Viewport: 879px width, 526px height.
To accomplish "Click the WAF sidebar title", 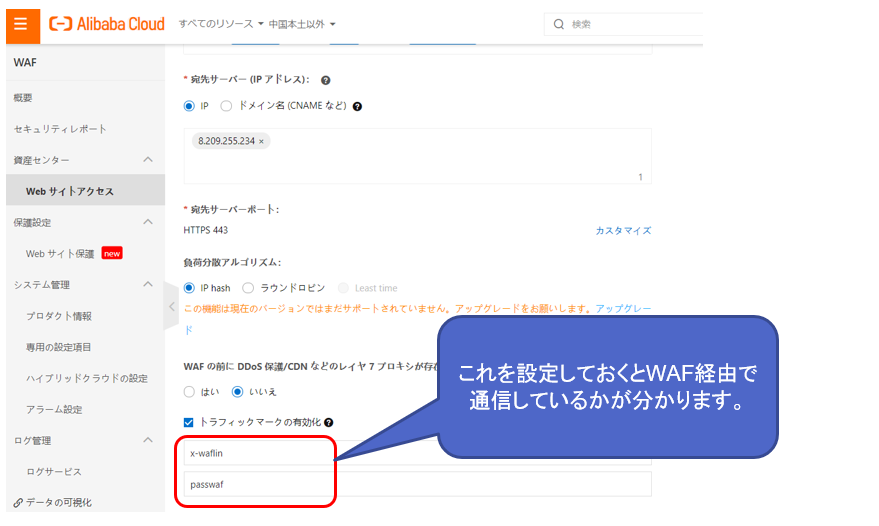I will coord(25,63).
